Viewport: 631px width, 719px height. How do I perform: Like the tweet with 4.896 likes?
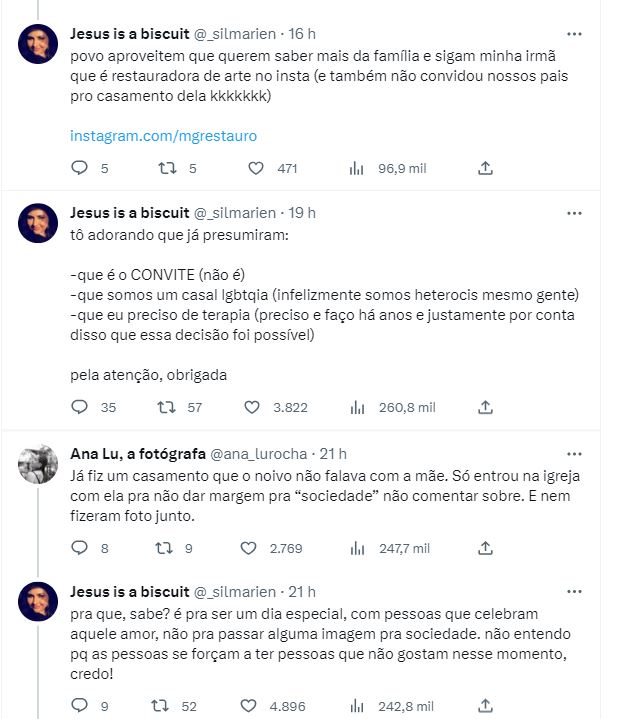255,706
